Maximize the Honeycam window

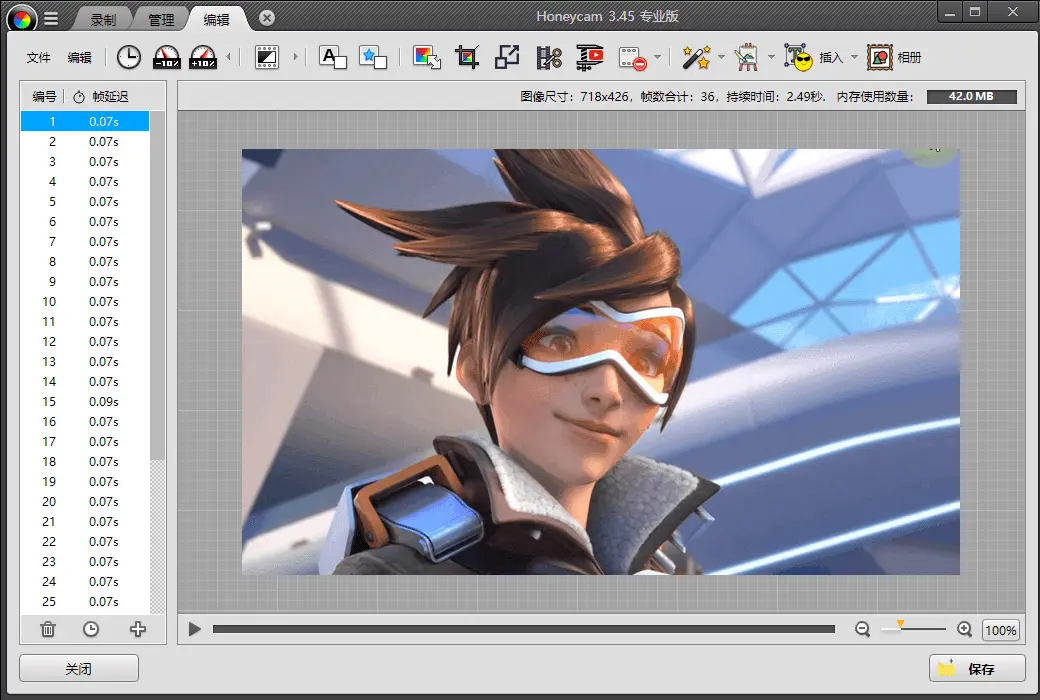coord(975,13)
